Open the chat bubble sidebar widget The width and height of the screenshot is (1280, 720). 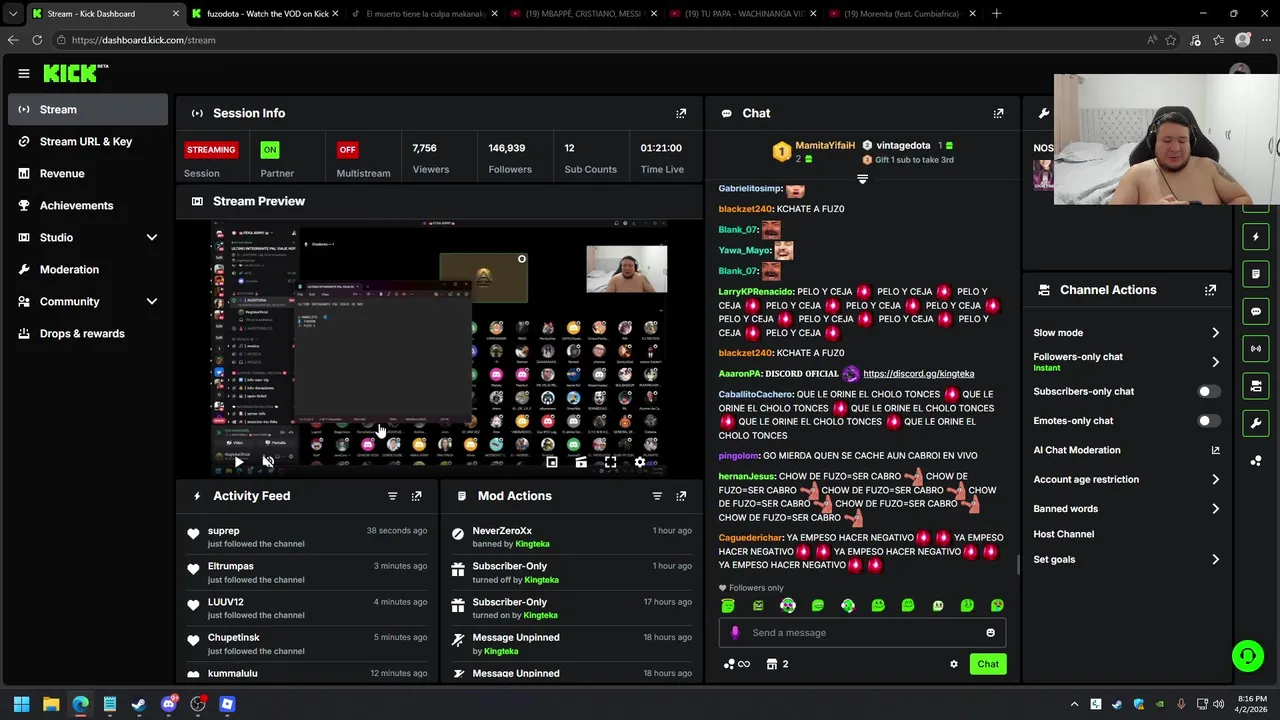coord(1256,311)
